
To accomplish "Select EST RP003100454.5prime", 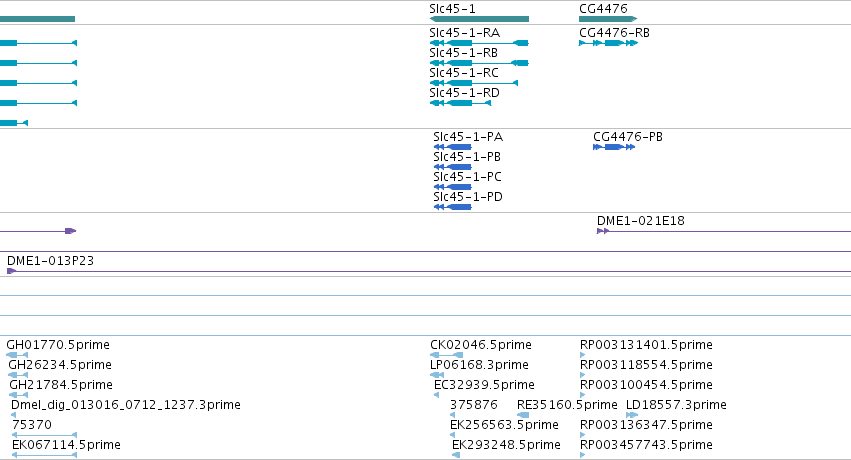I will coord(583,395).
